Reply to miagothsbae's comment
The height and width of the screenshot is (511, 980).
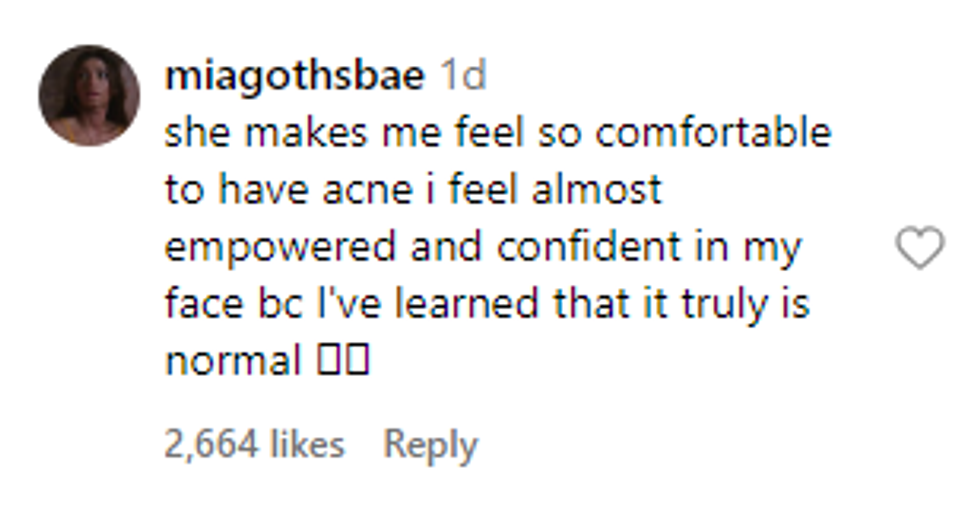[430, 445]
